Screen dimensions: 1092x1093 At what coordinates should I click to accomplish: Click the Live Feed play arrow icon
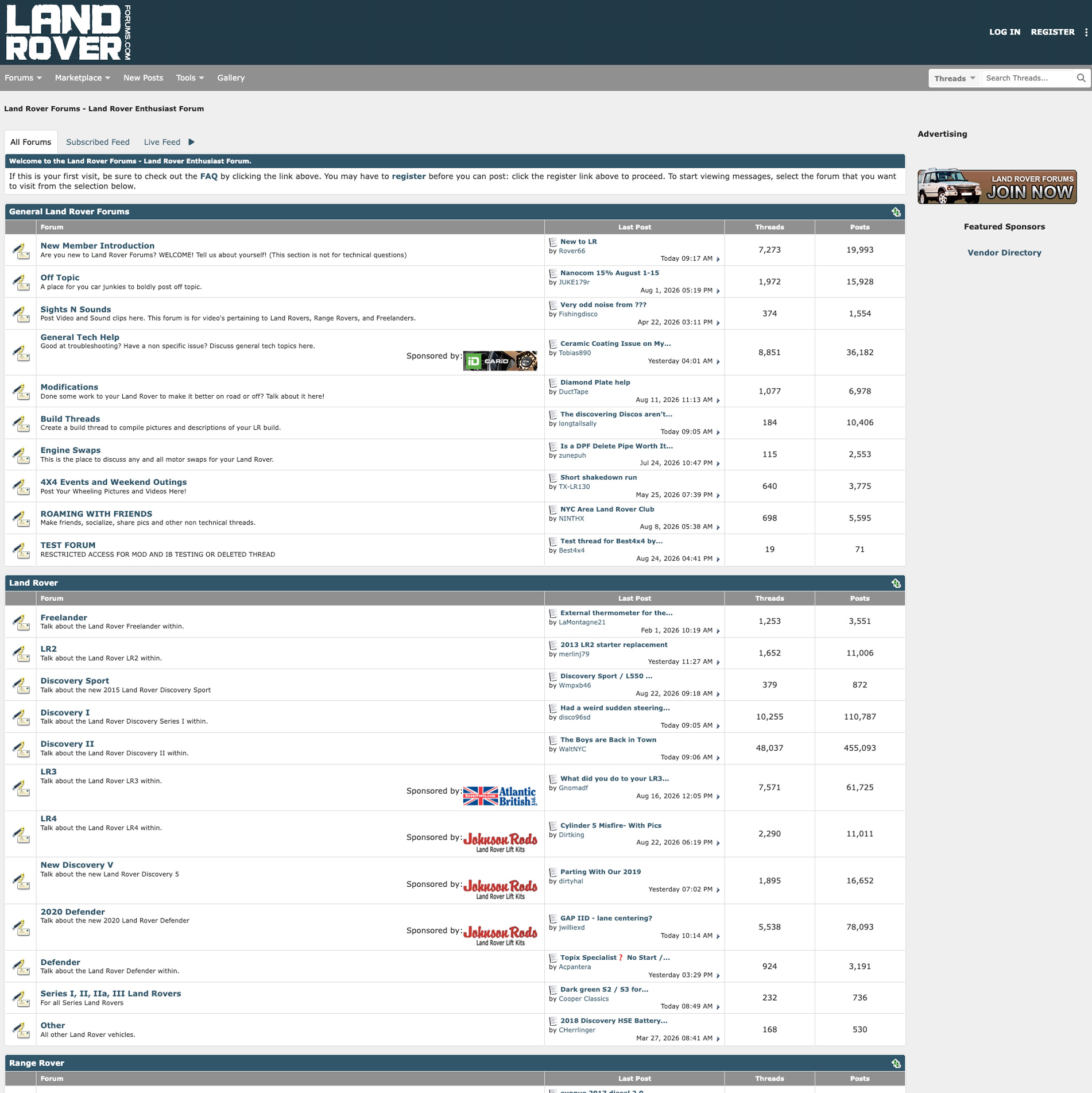point(191,142)
